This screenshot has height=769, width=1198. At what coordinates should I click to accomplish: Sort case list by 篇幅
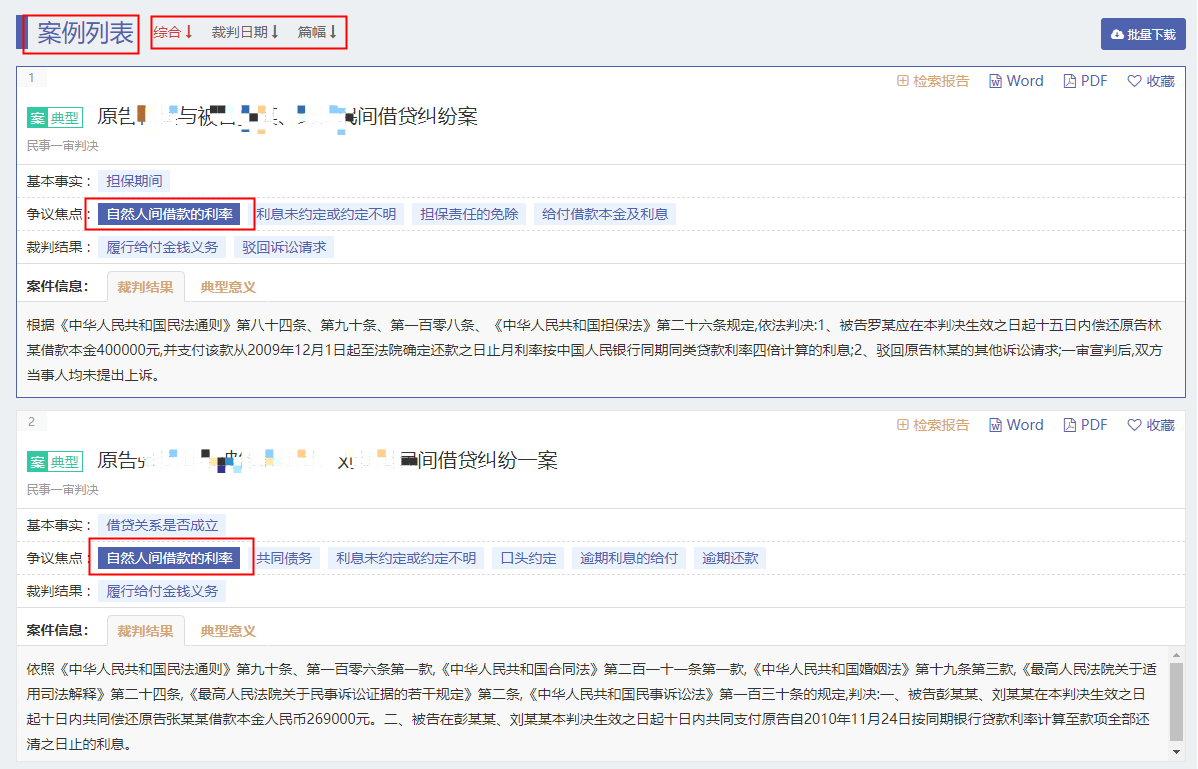pyautogui.click(x=318, y=32)
